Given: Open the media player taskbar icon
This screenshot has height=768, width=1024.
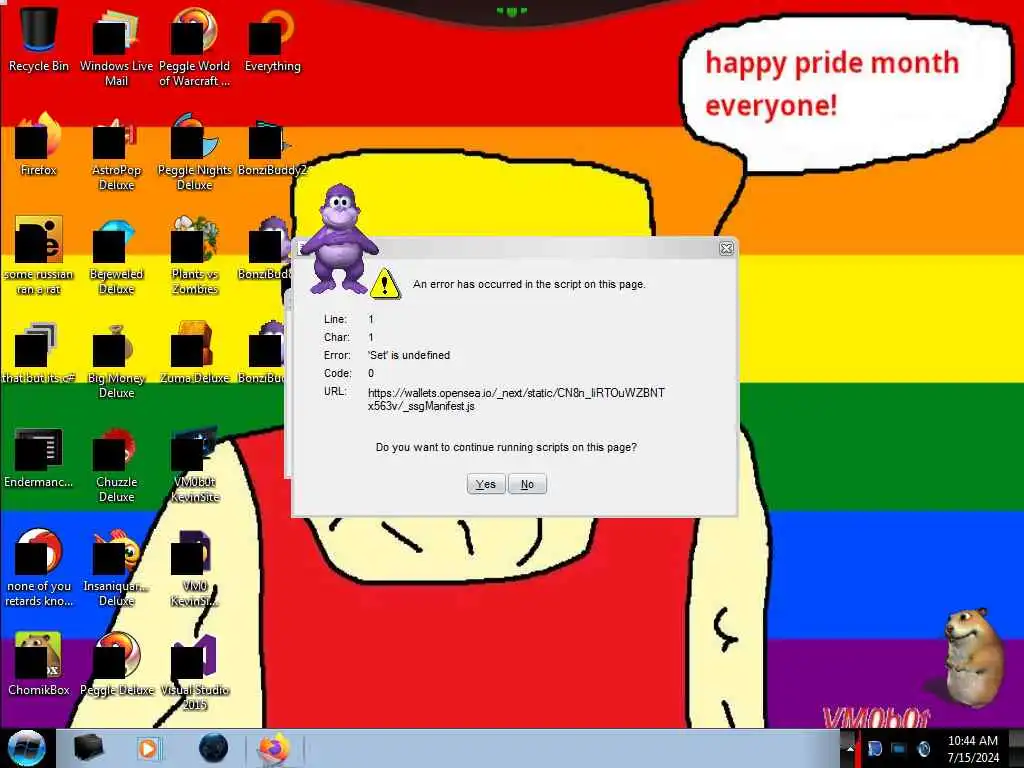Looking at the screenshot, I should coord(148,748).
